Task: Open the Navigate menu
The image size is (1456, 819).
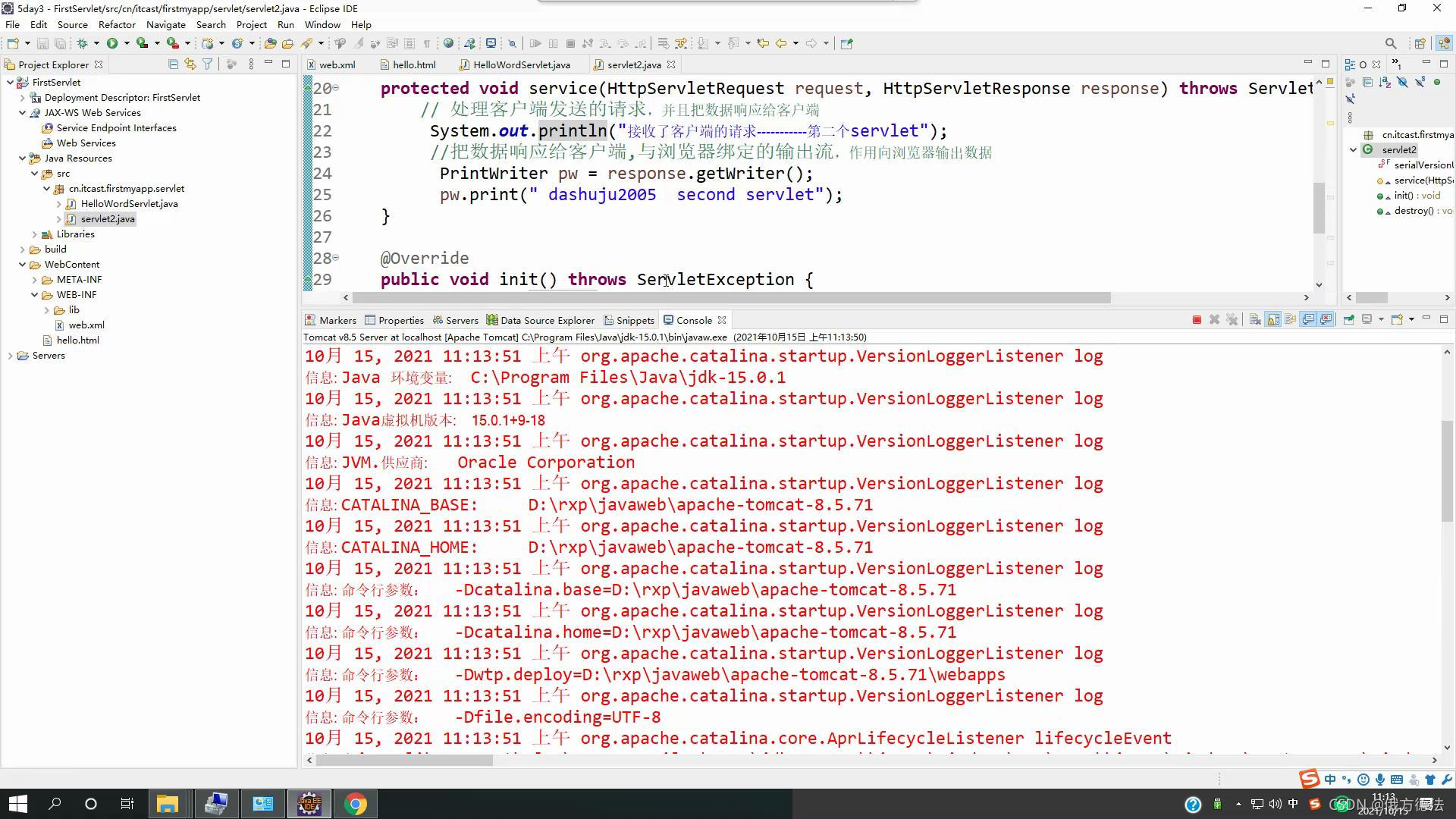Action: (x=165, y=24)
